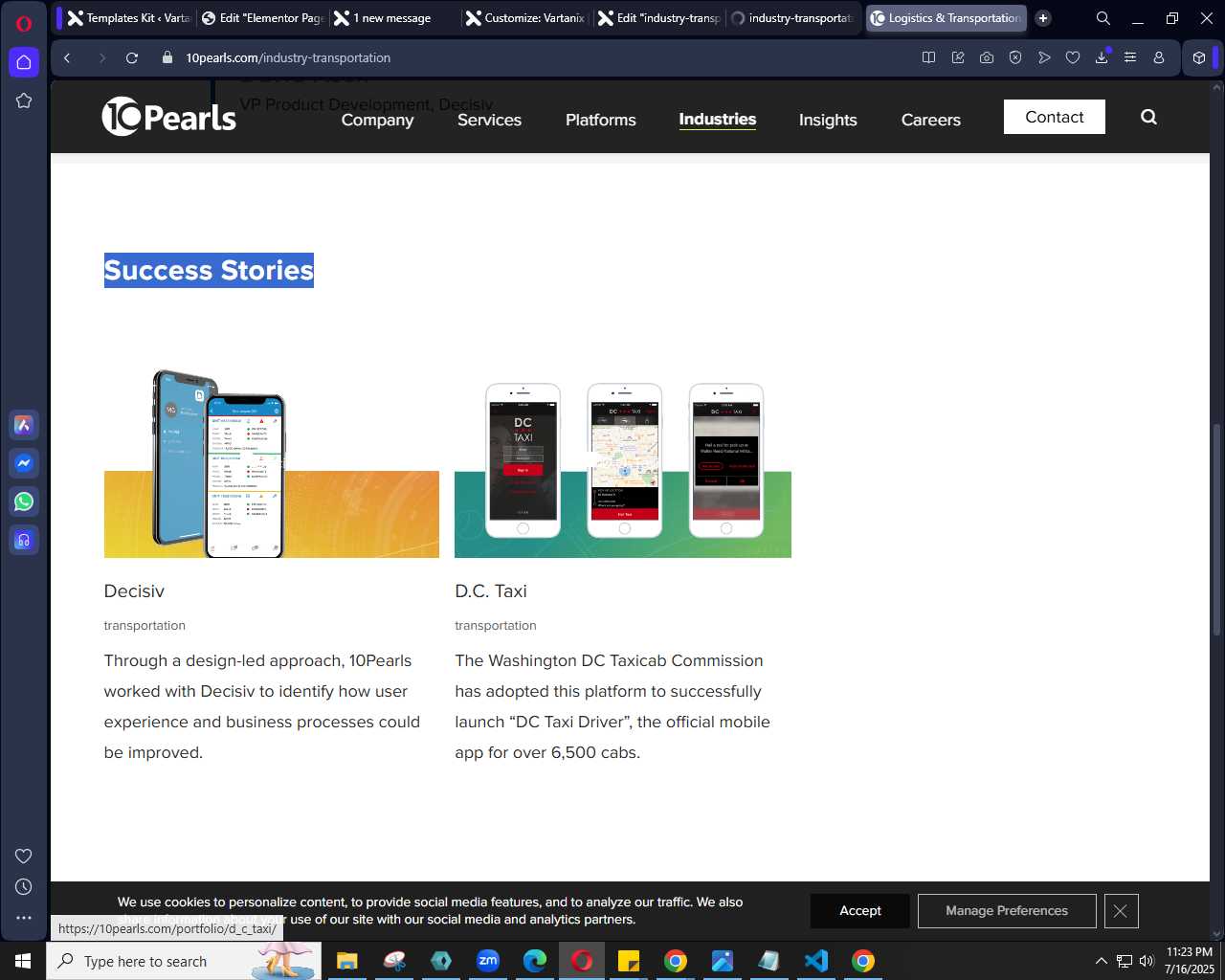Open the Platforms nav menu

(601, 120)
